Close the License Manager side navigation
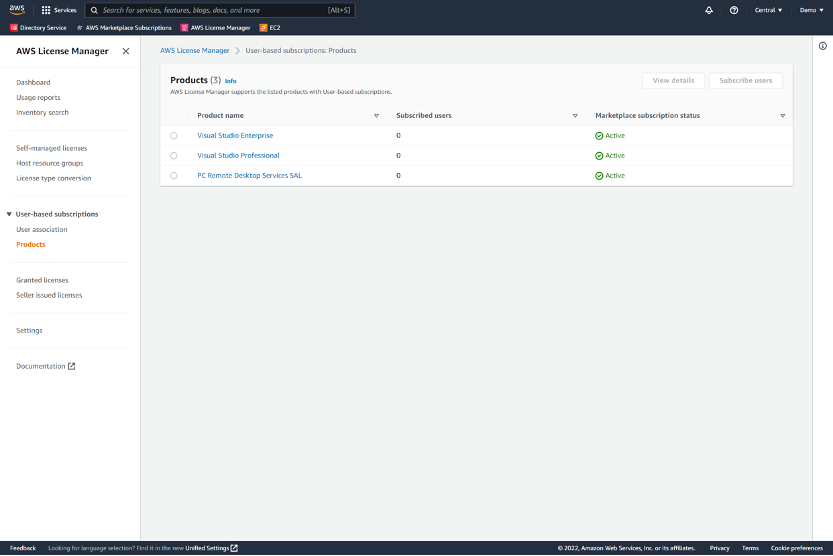 point(126,51)
